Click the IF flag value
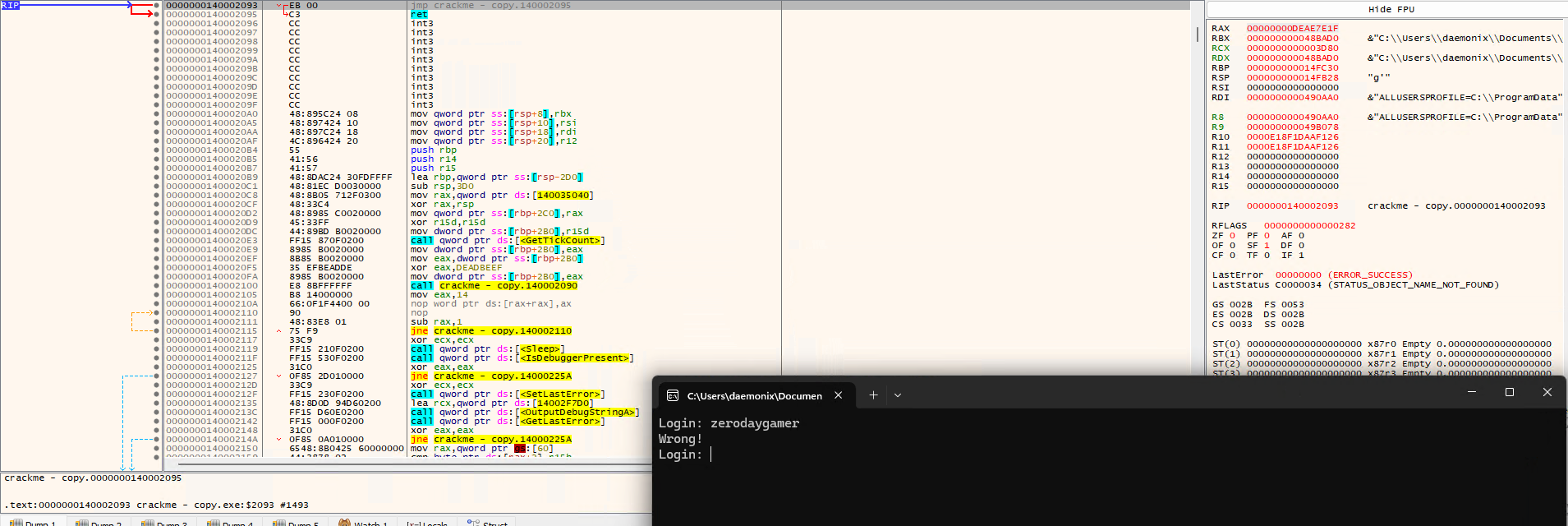1568x526 pixels. click(x=1301, y=255)
